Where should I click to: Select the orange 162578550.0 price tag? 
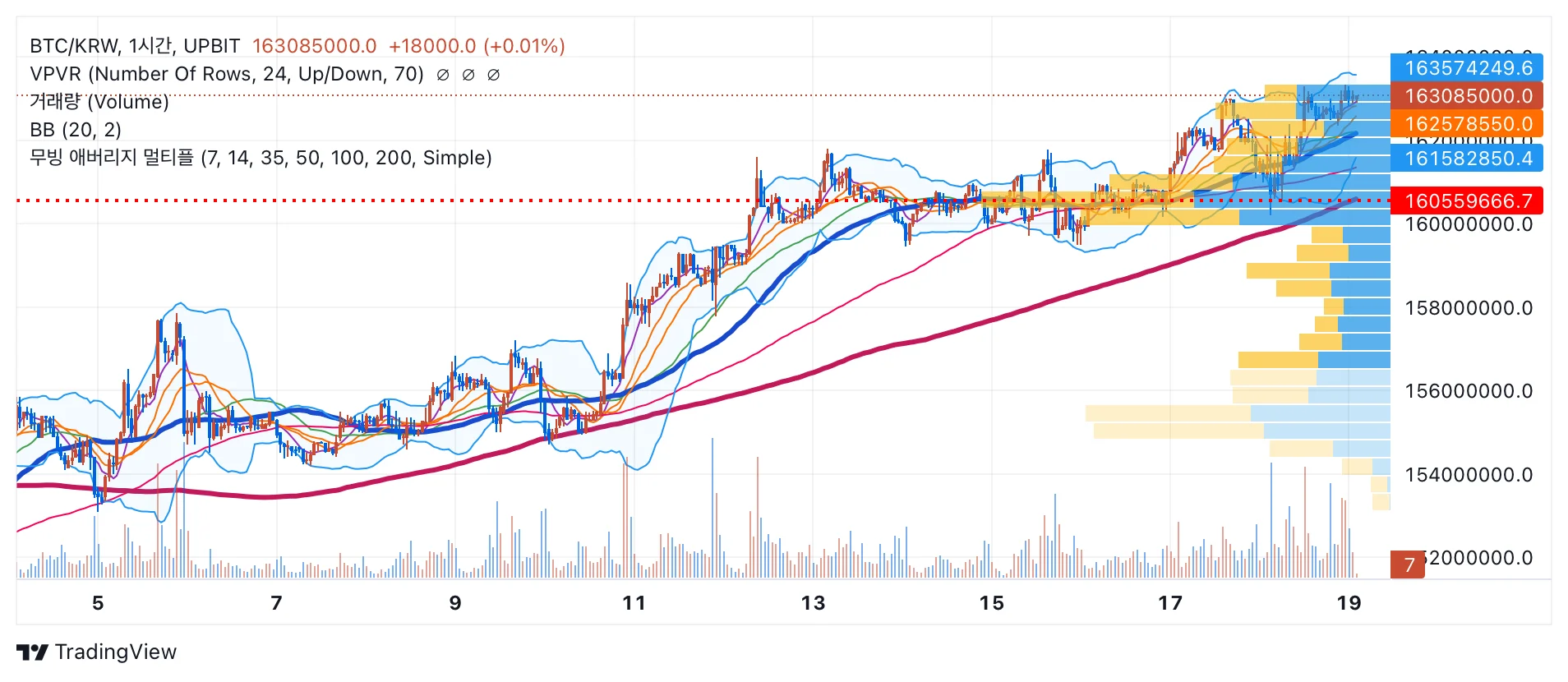click(x=1467, y=123)
